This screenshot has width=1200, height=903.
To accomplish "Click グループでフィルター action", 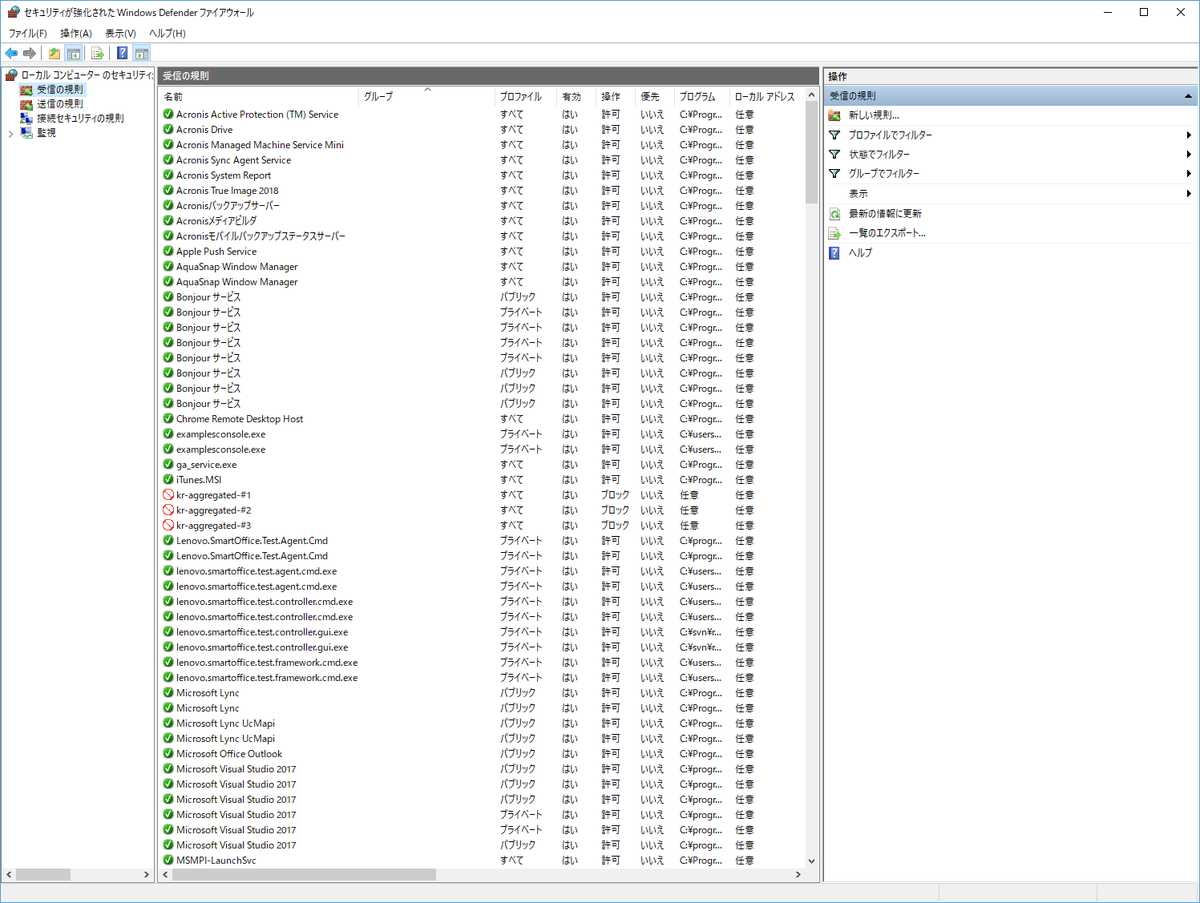I will 884,174.
